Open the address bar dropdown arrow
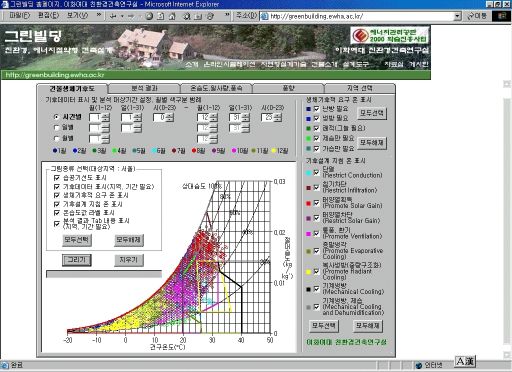The width and height of the screenshot is (512, 372). point(458,16)
